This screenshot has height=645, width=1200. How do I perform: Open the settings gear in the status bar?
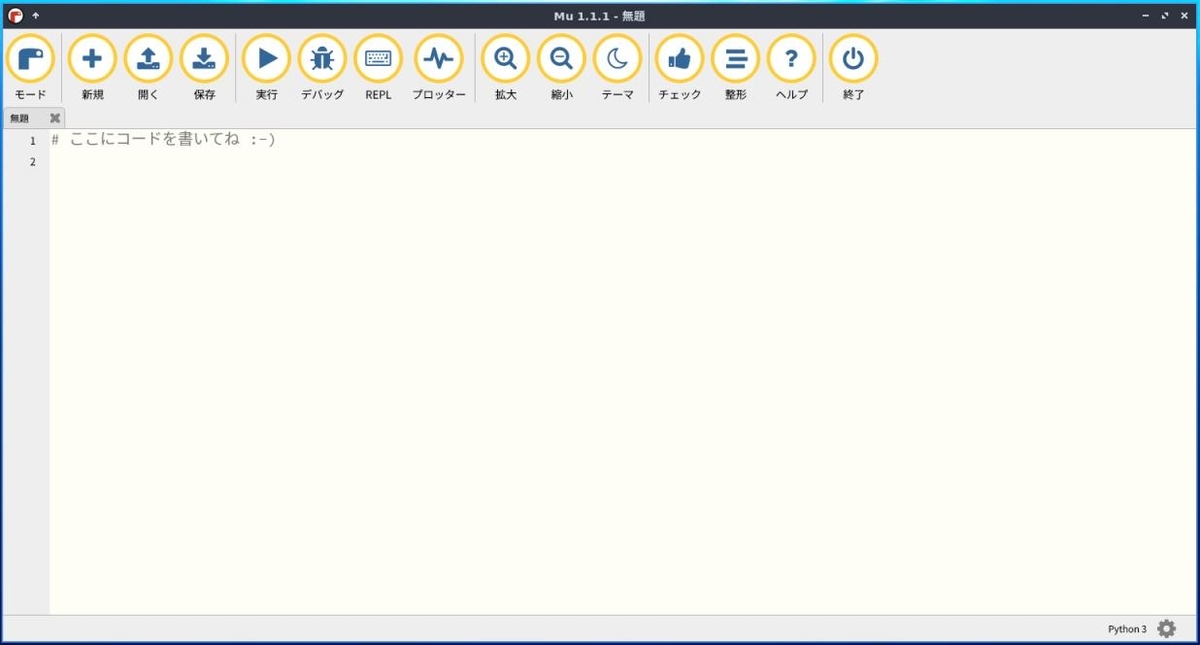coord(1166,629)
